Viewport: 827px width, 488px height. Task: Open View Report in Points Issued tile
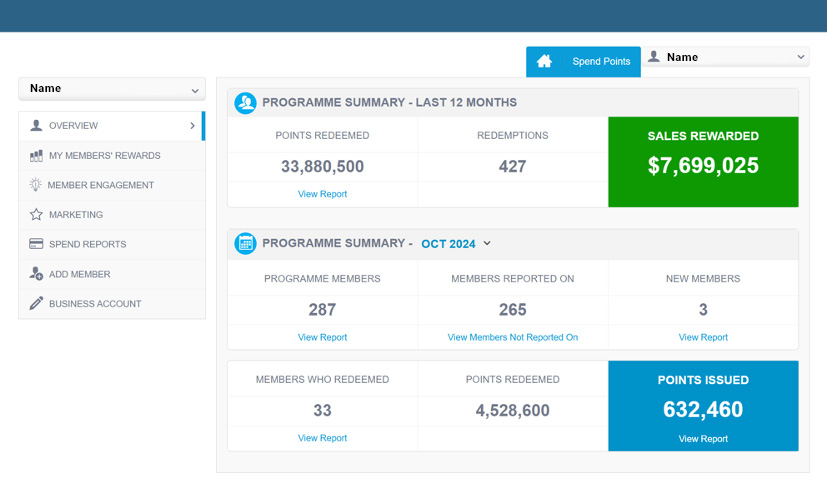703,439
